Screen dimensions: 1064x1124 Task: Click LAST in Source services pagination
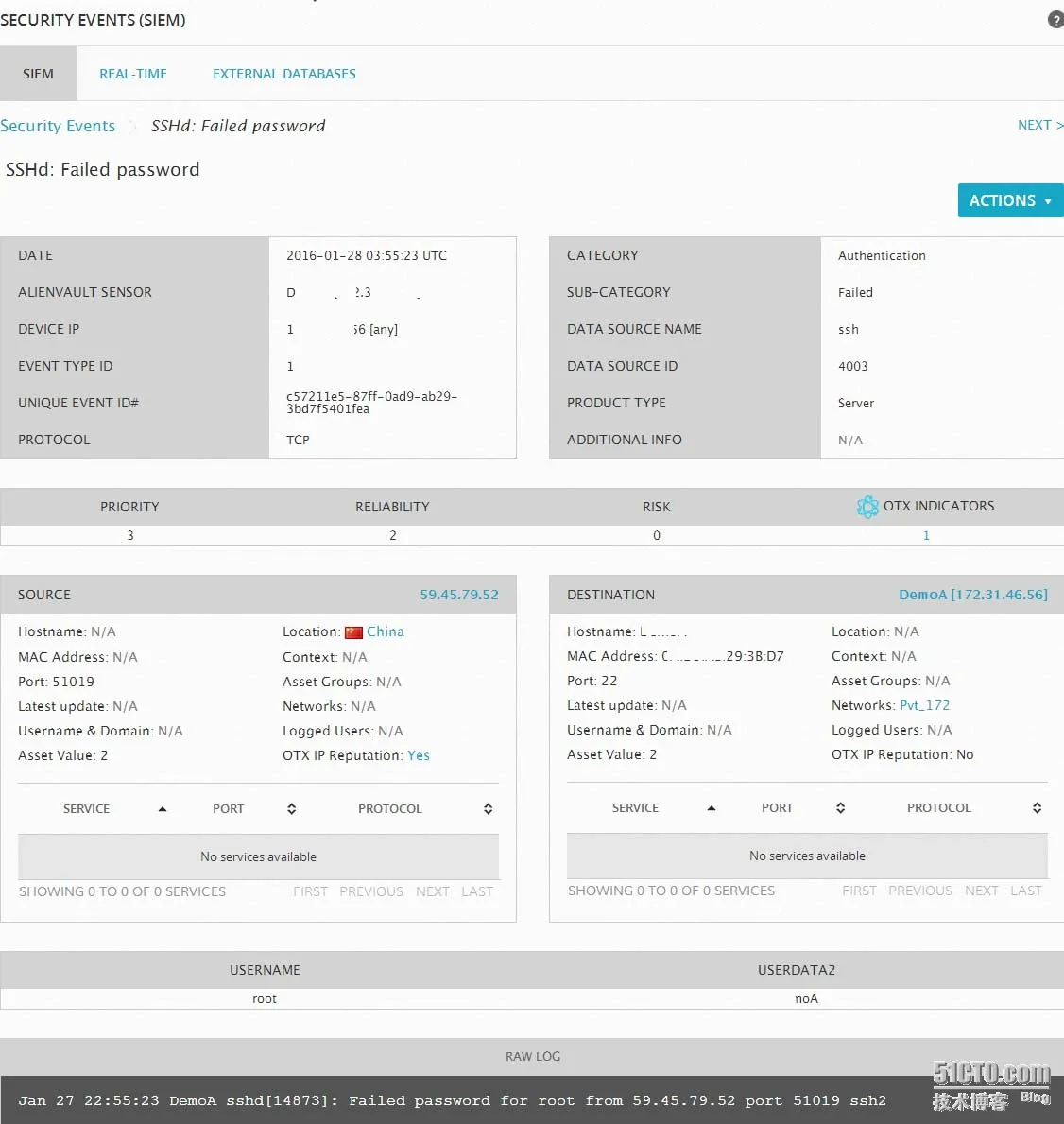tap(477, 891)
